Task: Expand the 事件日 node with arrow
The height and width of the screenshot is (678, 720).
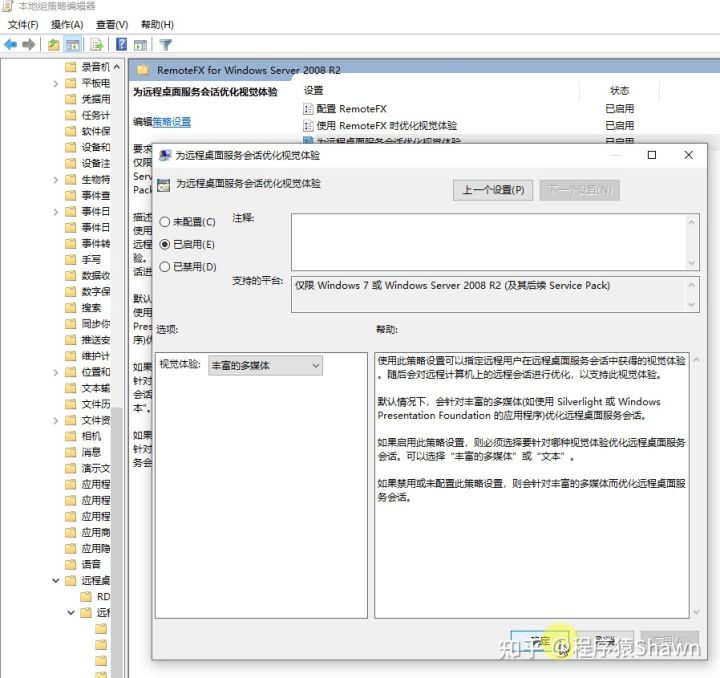Action: click(x=56, y=212)
